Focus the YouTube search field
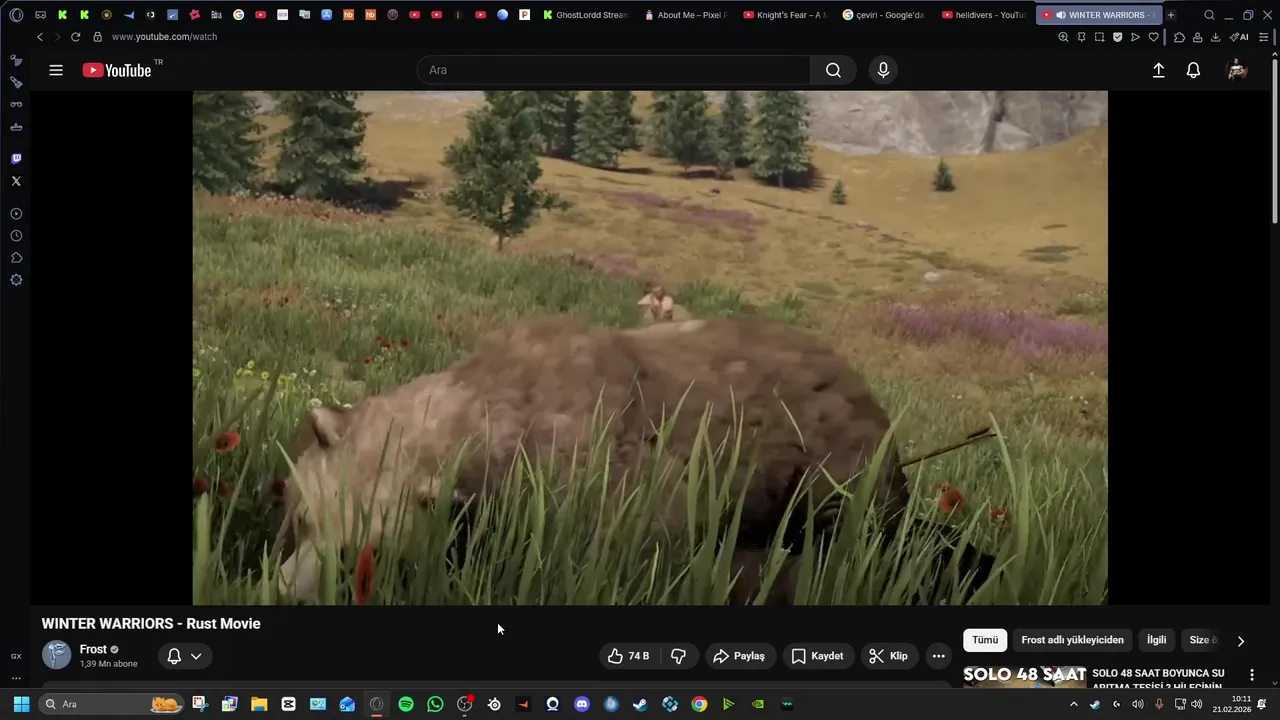 (613, 70)
